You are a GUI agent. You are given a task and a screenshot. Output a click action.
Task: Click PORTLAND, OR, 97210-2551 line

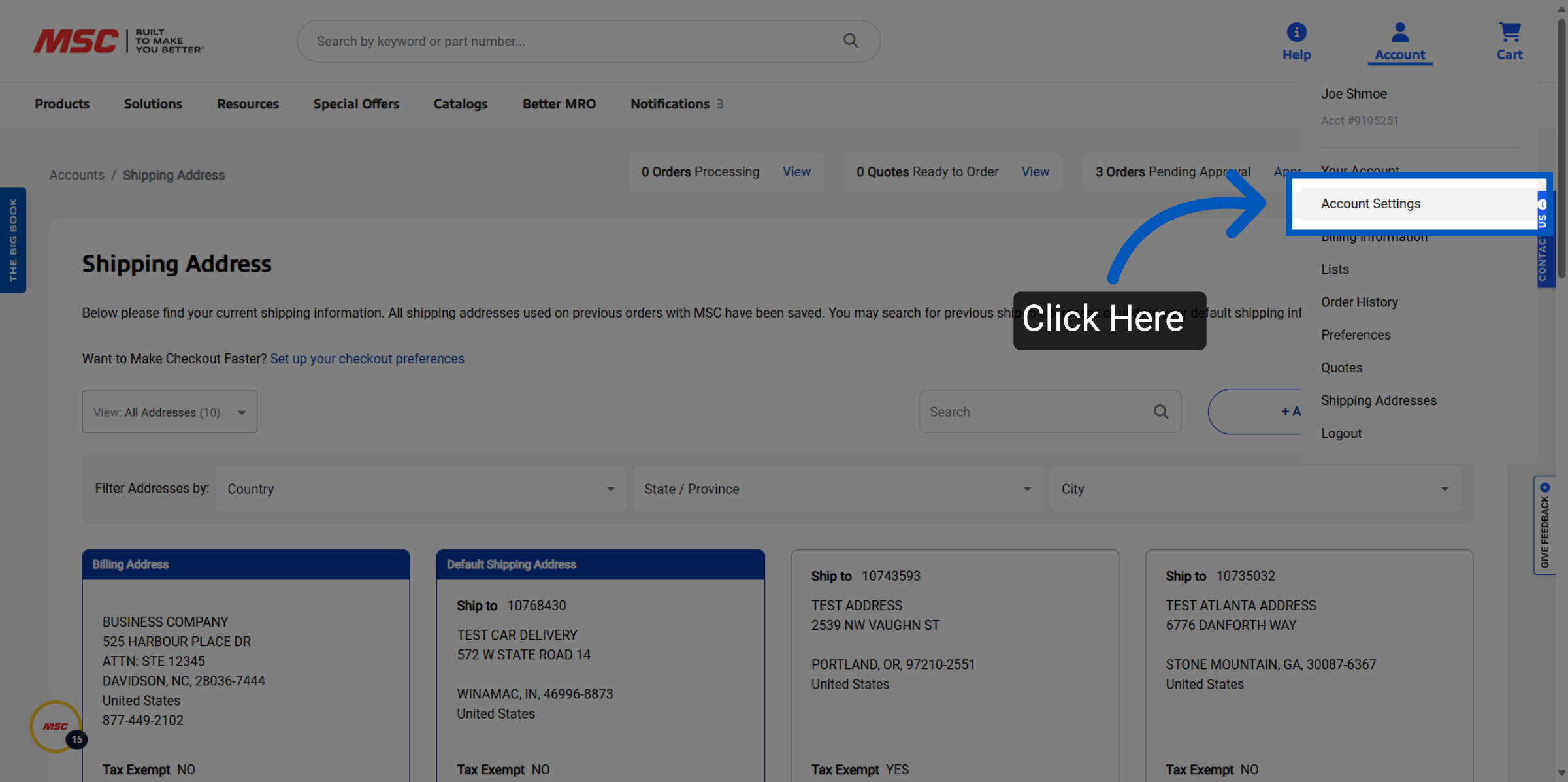click(x=893, y=664)
